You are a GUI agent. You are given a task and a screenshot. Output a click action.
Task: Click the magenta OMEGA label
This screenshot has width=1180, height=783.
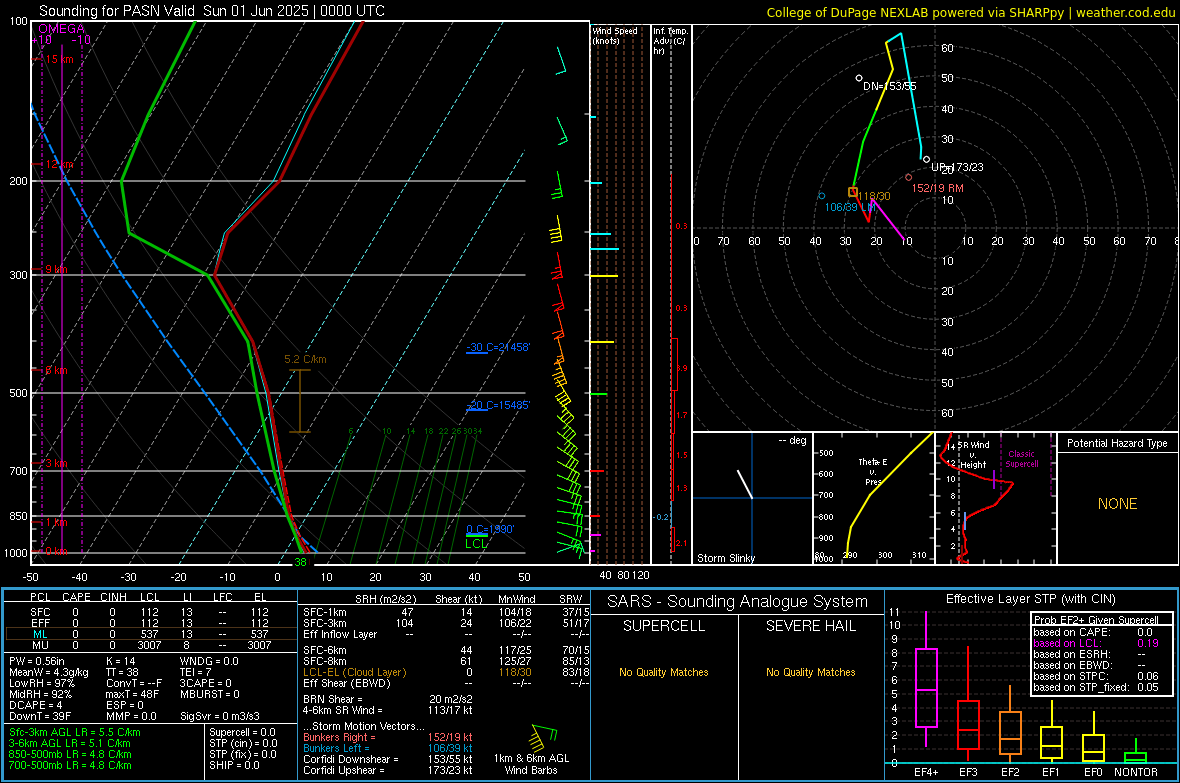62,29
